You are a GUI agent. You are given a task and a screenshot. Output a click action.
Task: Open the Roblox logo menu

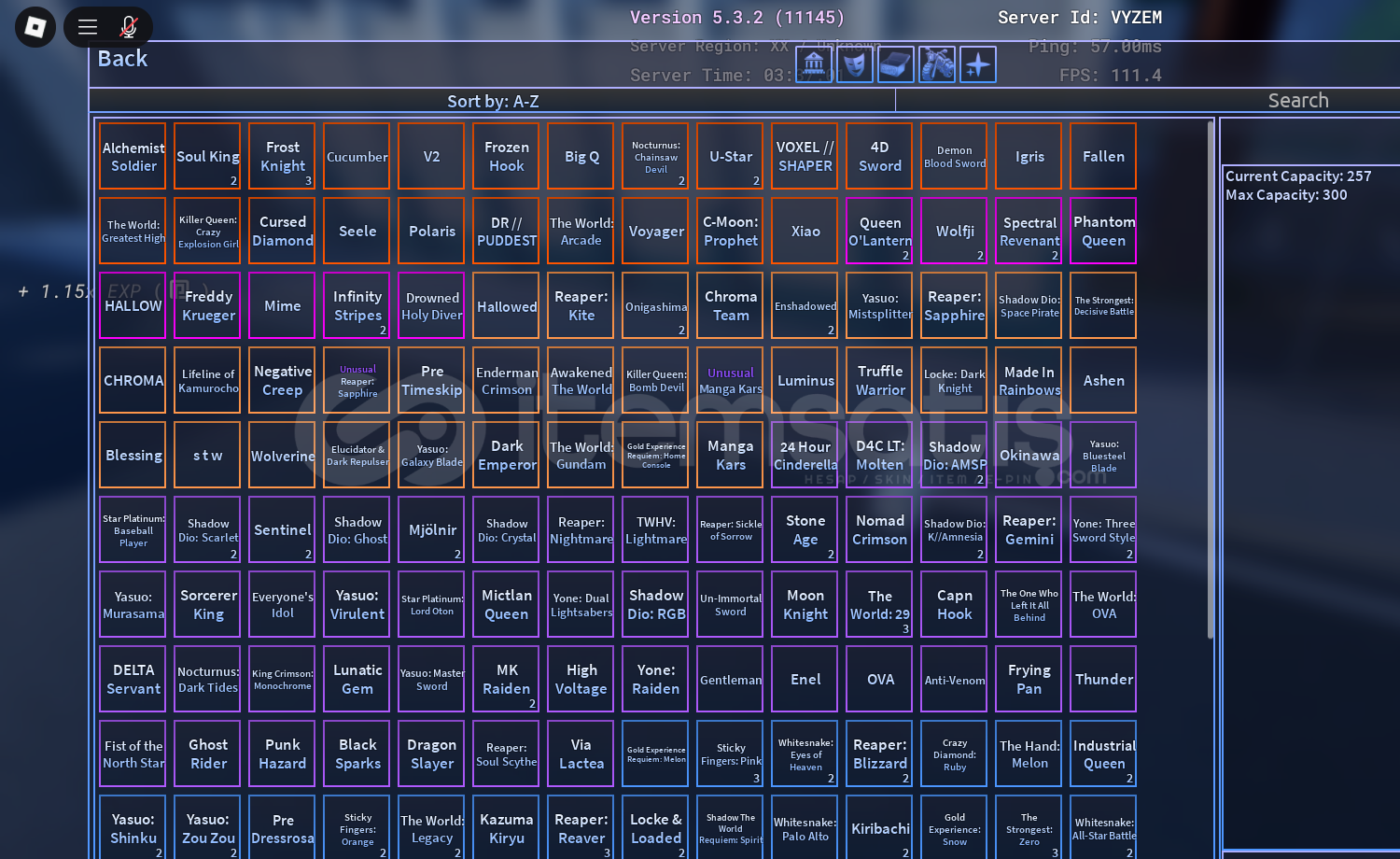[35, 27]
